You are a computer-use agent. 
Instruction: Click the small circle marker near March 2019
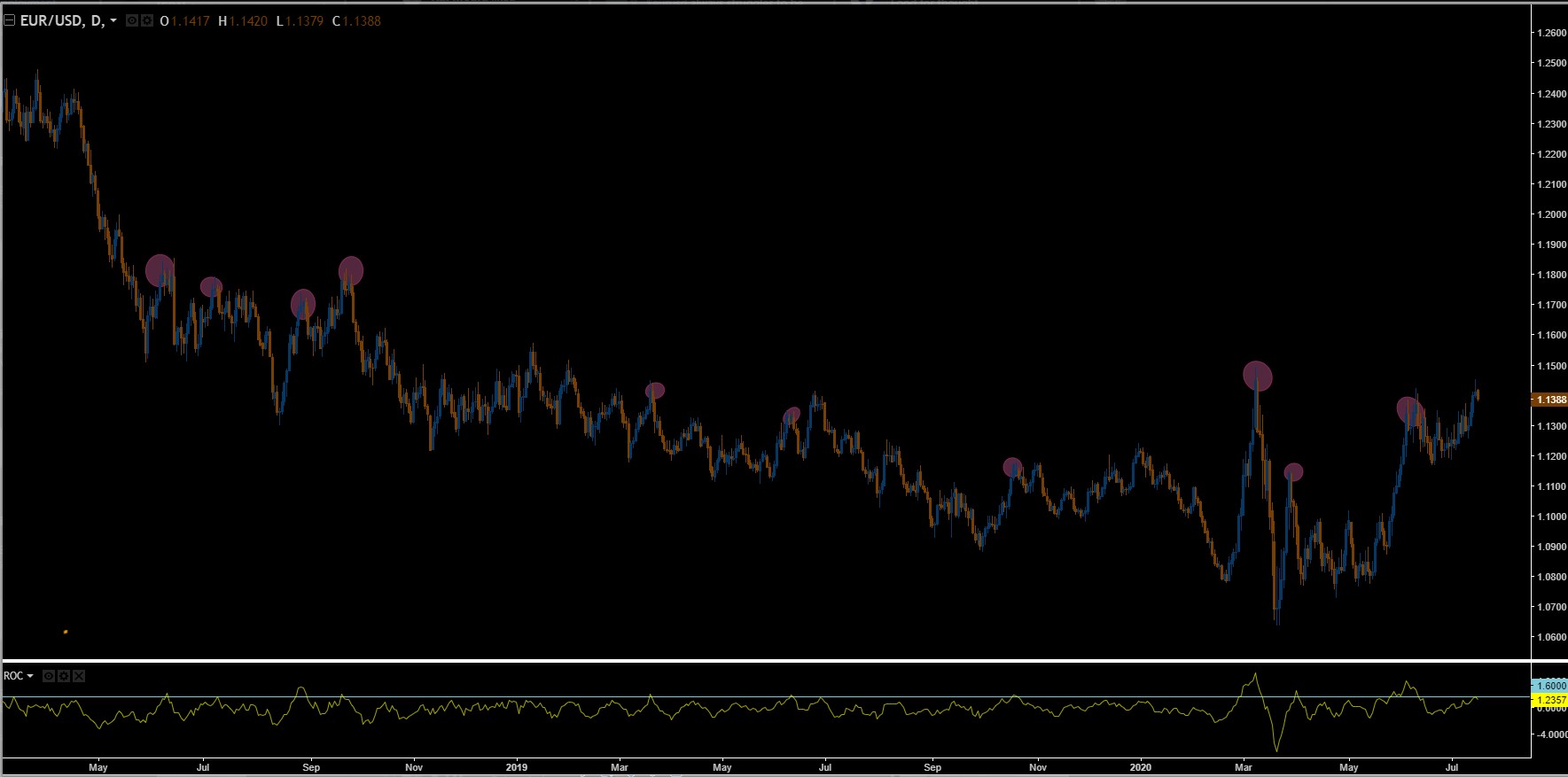coord(655,391)
